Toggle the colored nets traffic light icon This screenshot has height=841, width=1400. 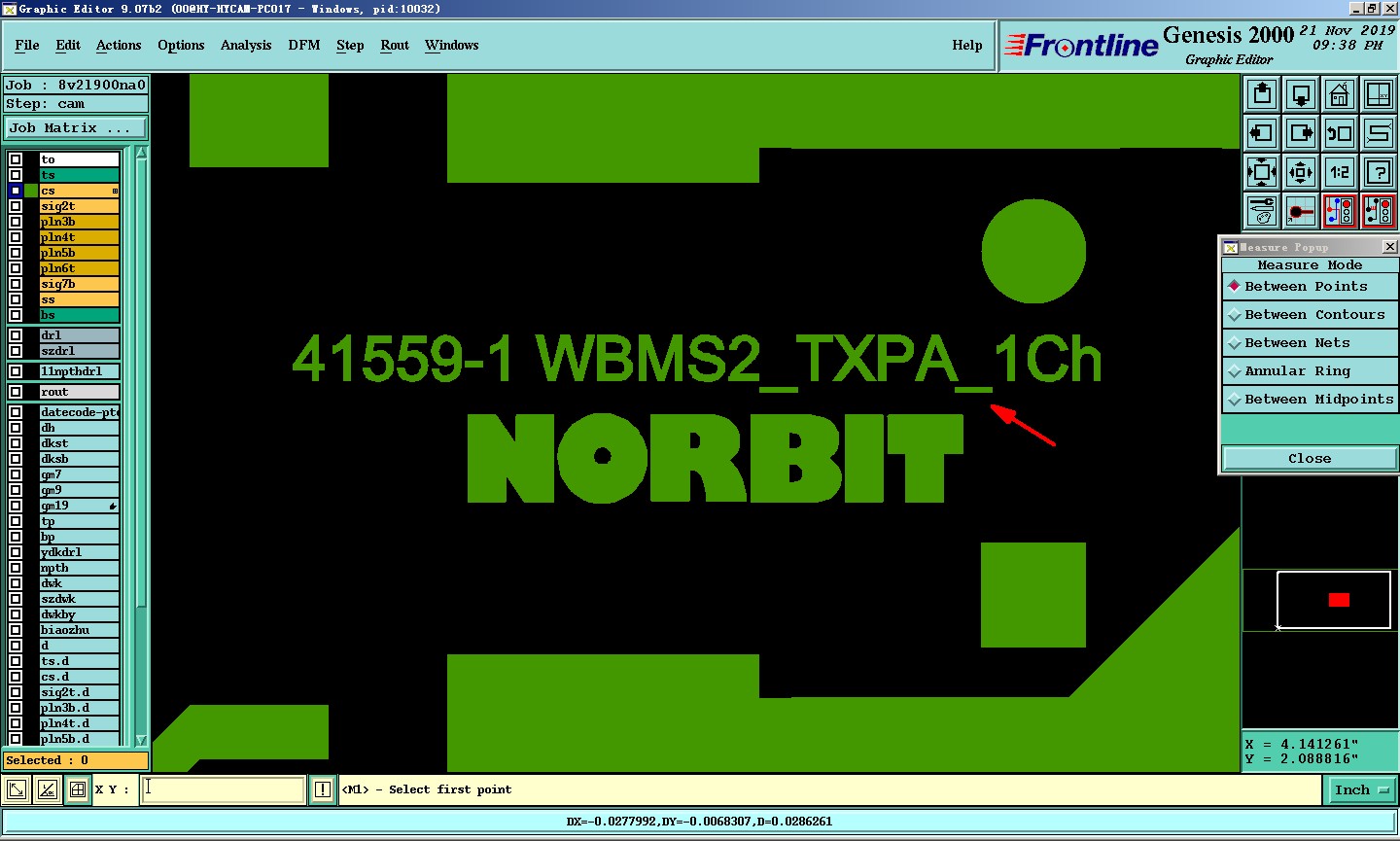[1340, 211]
